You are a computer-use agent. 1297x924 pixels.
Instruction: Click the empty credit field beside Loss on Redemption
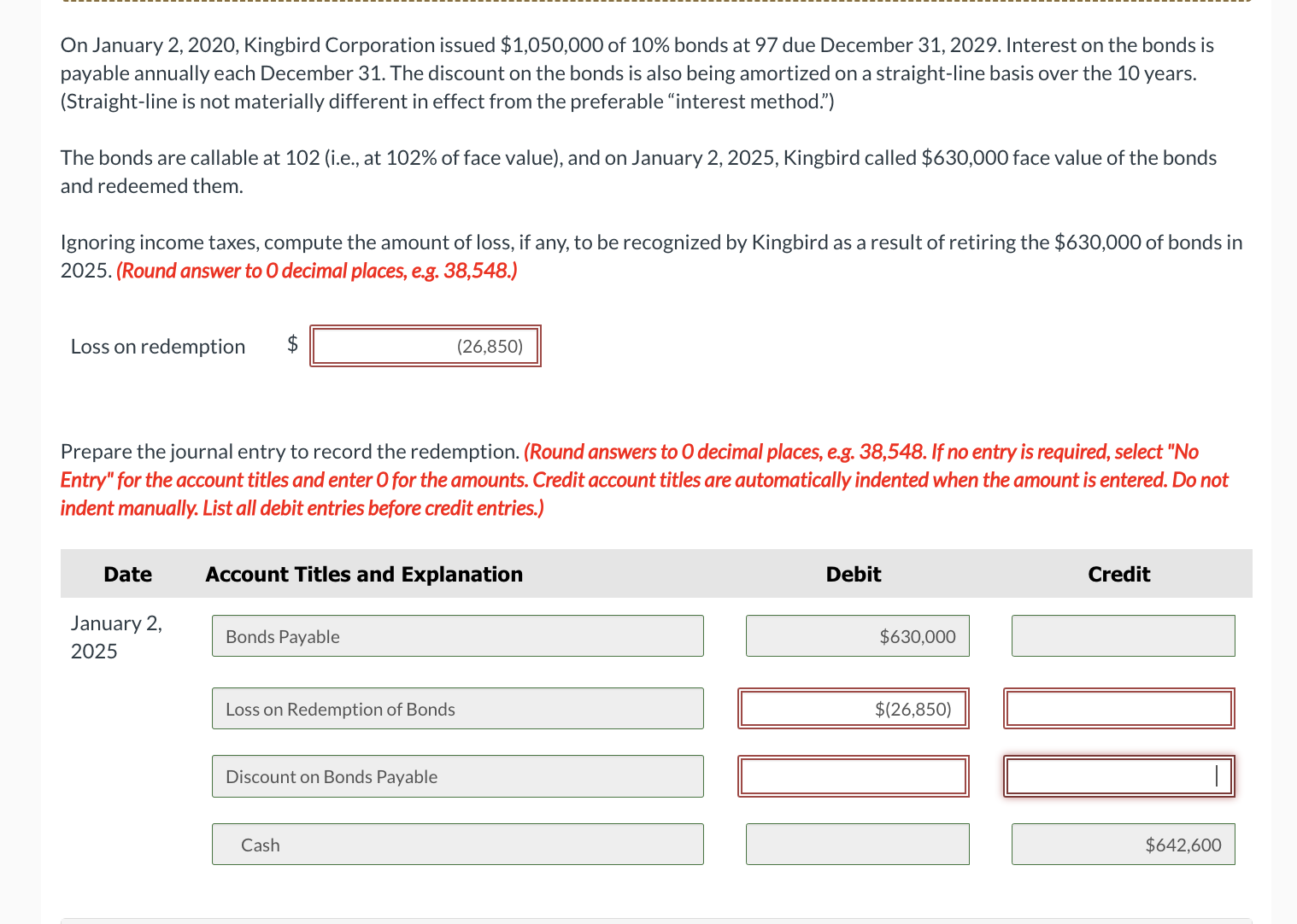(1118, 708)
